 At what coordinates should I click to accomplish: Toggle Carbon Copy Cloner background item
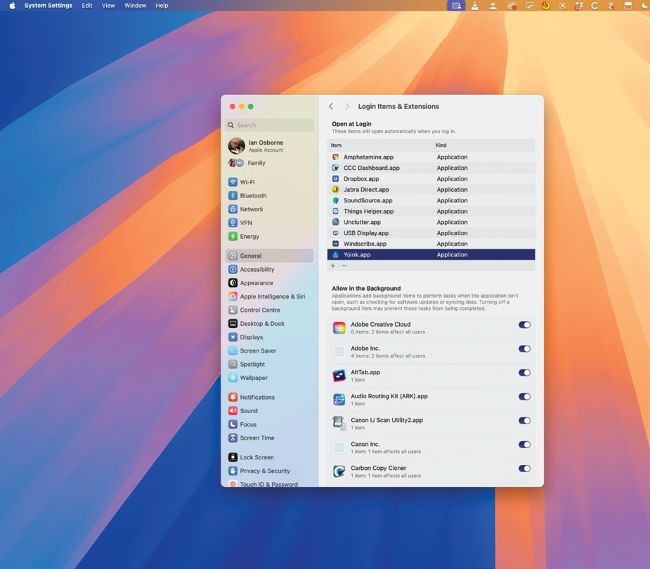coord(524,469)
